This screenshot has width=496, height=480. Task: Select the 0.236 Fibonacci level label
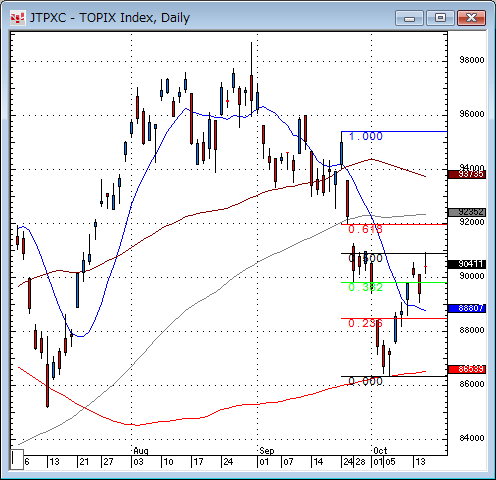point(365,323)
